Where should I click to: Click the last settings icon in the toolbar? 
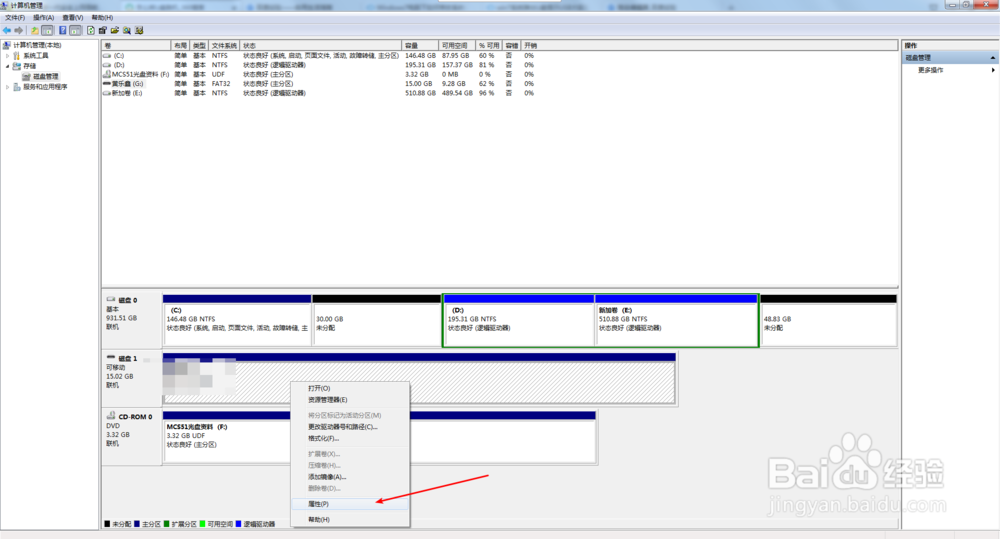[x=139, y=31]
